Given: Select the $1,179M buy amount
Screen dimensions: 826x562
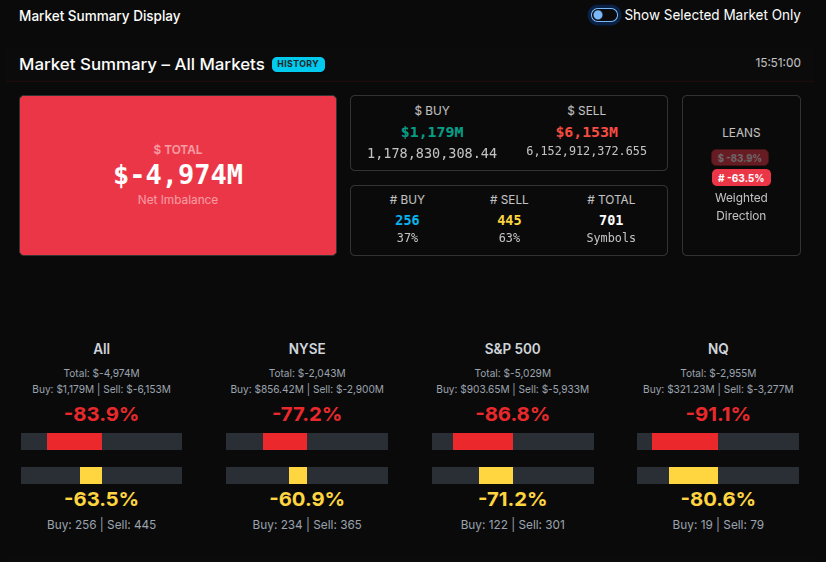Looking at the screenshot, I should pos(432,132).
